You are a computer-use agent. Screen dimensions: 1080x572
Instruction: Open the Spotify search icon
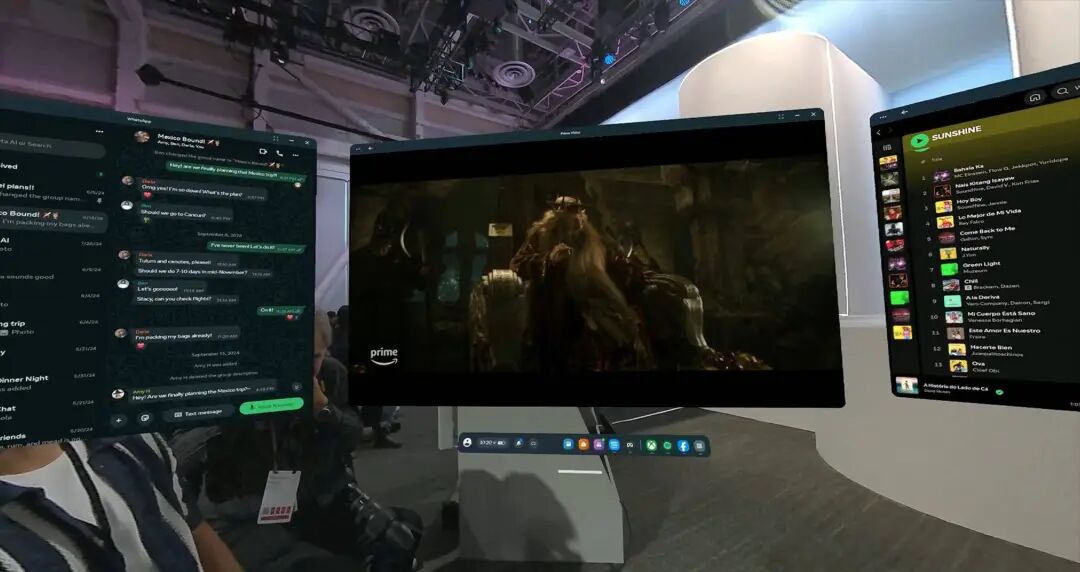point(1063,90)
